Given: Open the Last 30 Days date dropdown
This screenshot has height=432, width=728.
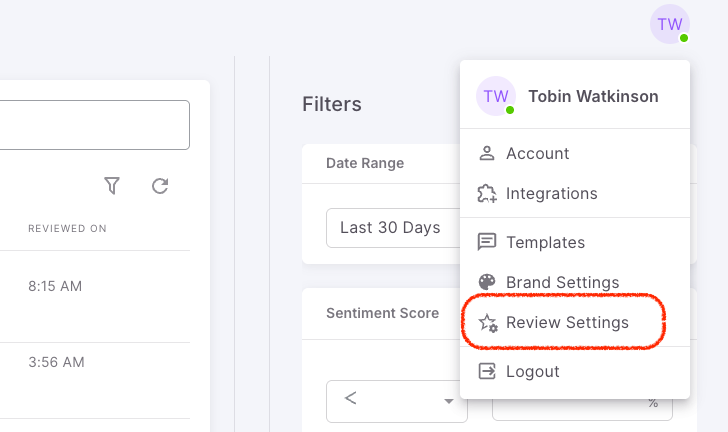Looking at the screenshot, I should [393, 228].
